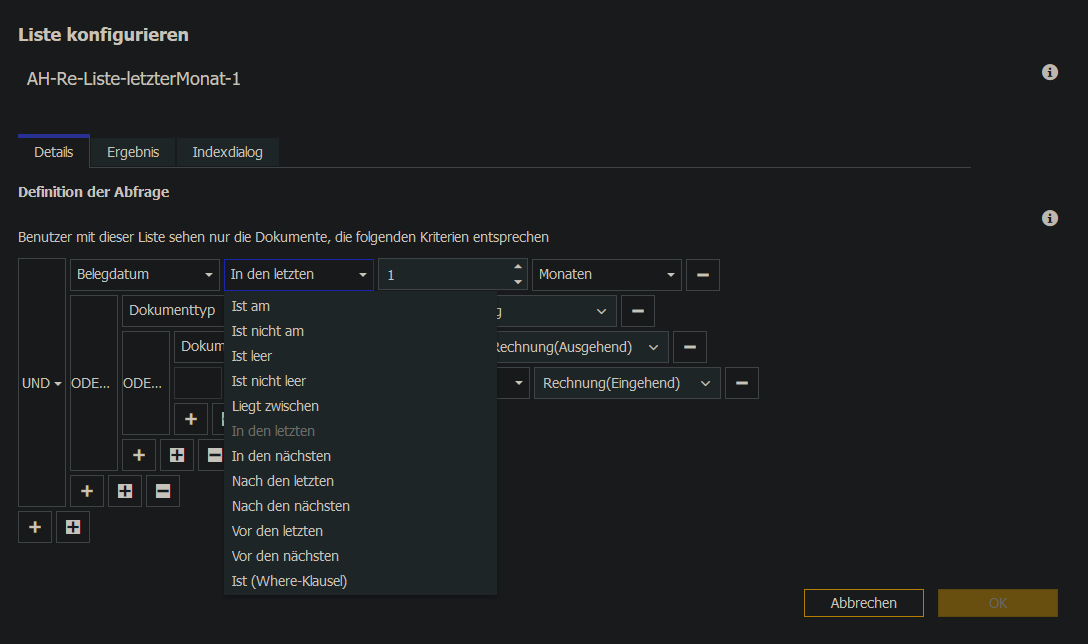Open the Indexdialog tab
Viewport: 1088px width, 644px height.
coord(227,152)
